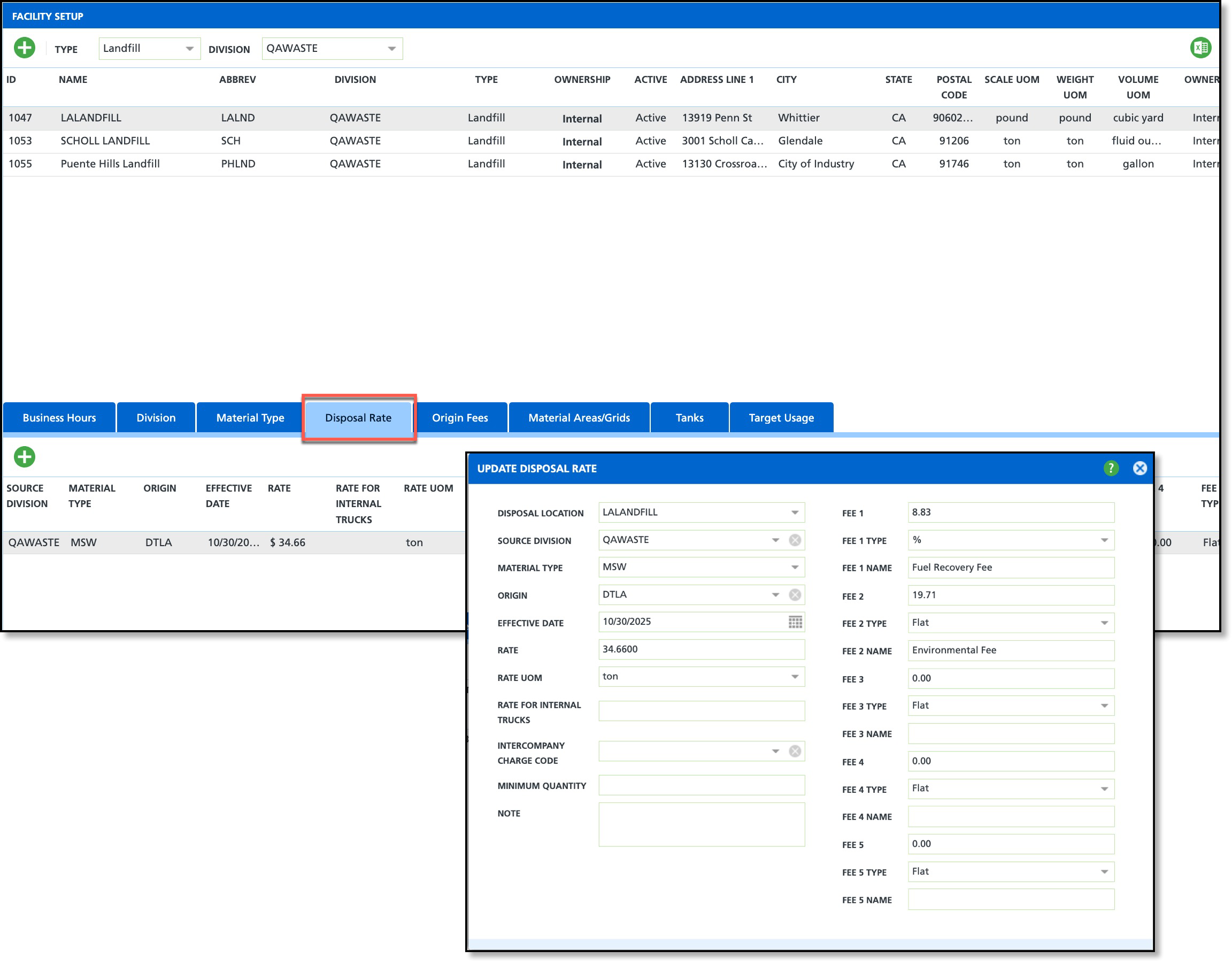Switch to the Target Usage tab
This screenshot has width=1232, height=965.
tap(781, 418)
